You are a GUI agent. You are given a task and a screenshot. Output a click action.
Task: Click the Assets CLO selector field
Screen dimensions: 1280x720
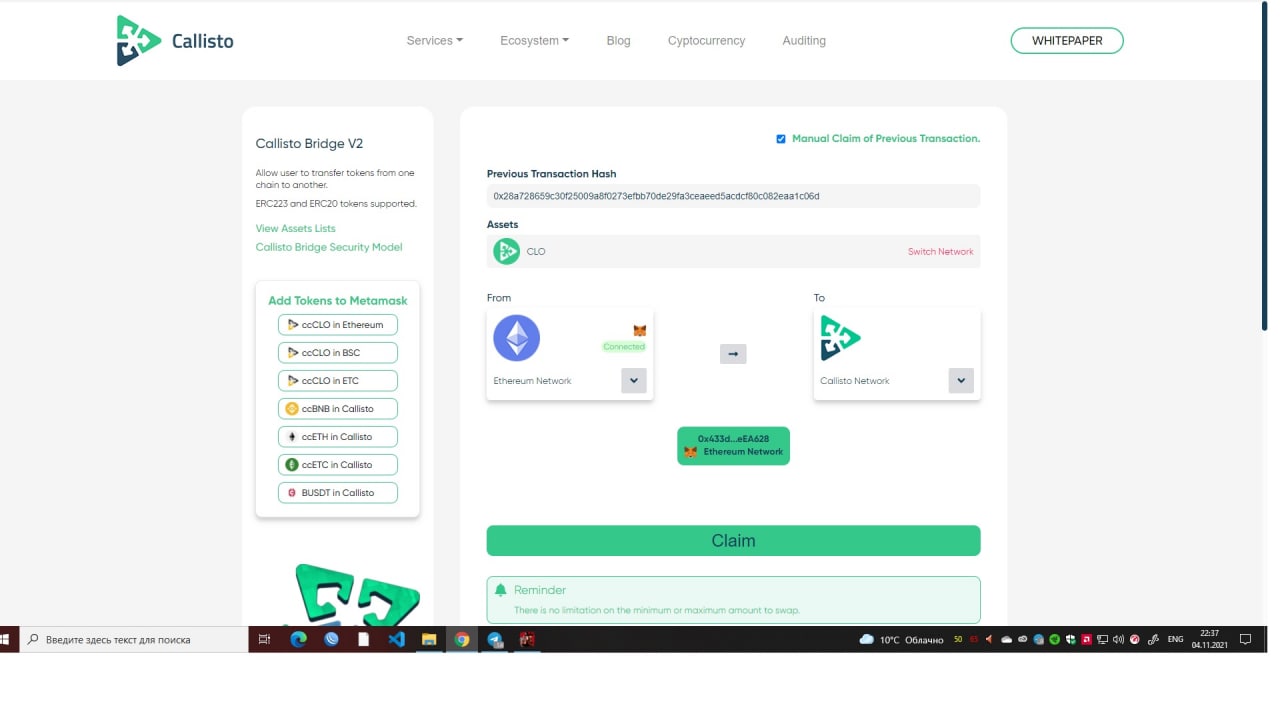733,251
